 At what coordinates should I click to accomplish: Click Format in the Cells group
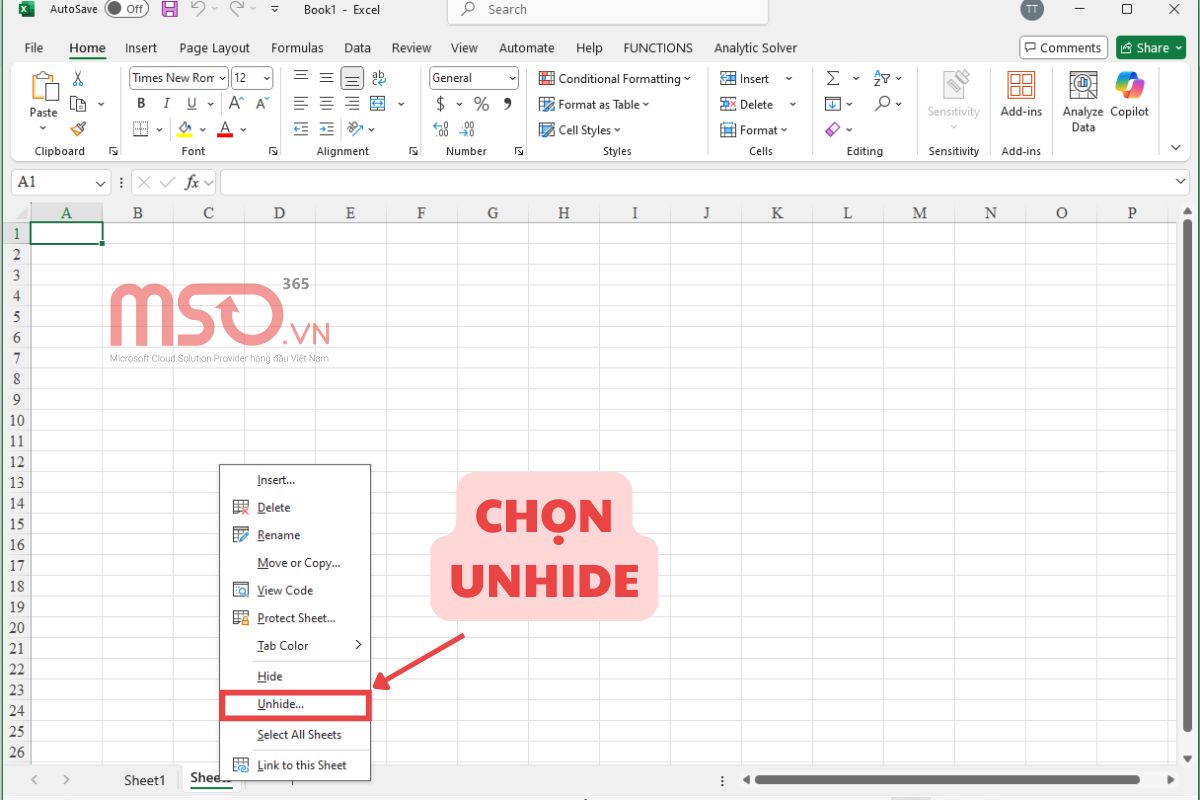755,130
